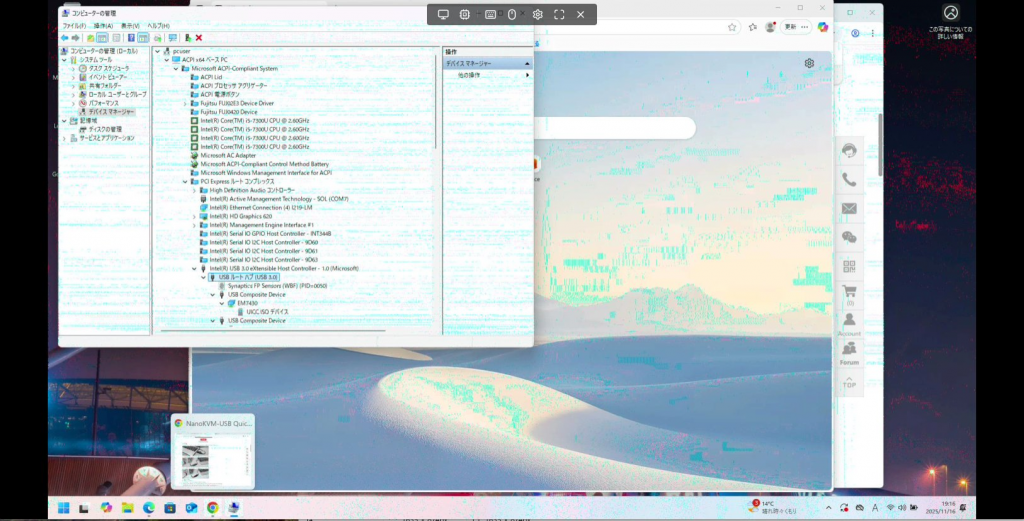Click the blue back arrow in toolbar
This screenshot has height=521, width=1024.
[65, 38]
